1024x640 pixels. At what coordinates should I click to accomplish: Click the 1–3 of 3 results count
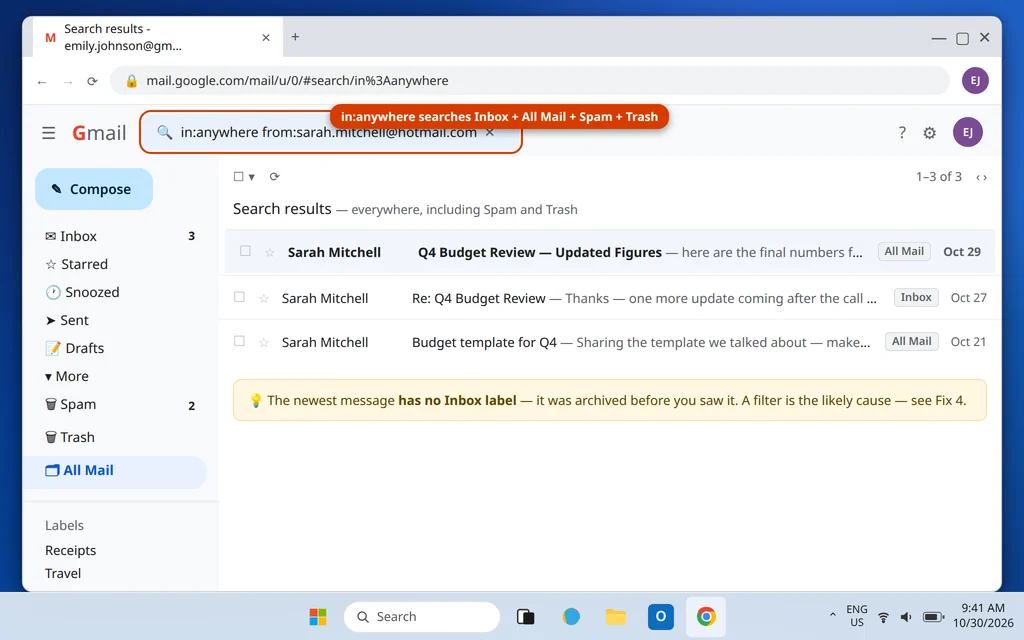click(938, 176)
